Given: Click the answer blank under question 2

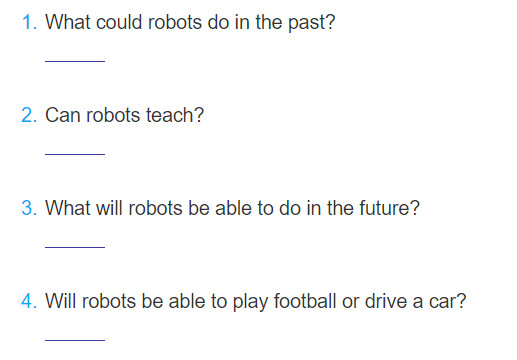Looking at the screenshot, I should pyautogui.click(x=75, y=154).
